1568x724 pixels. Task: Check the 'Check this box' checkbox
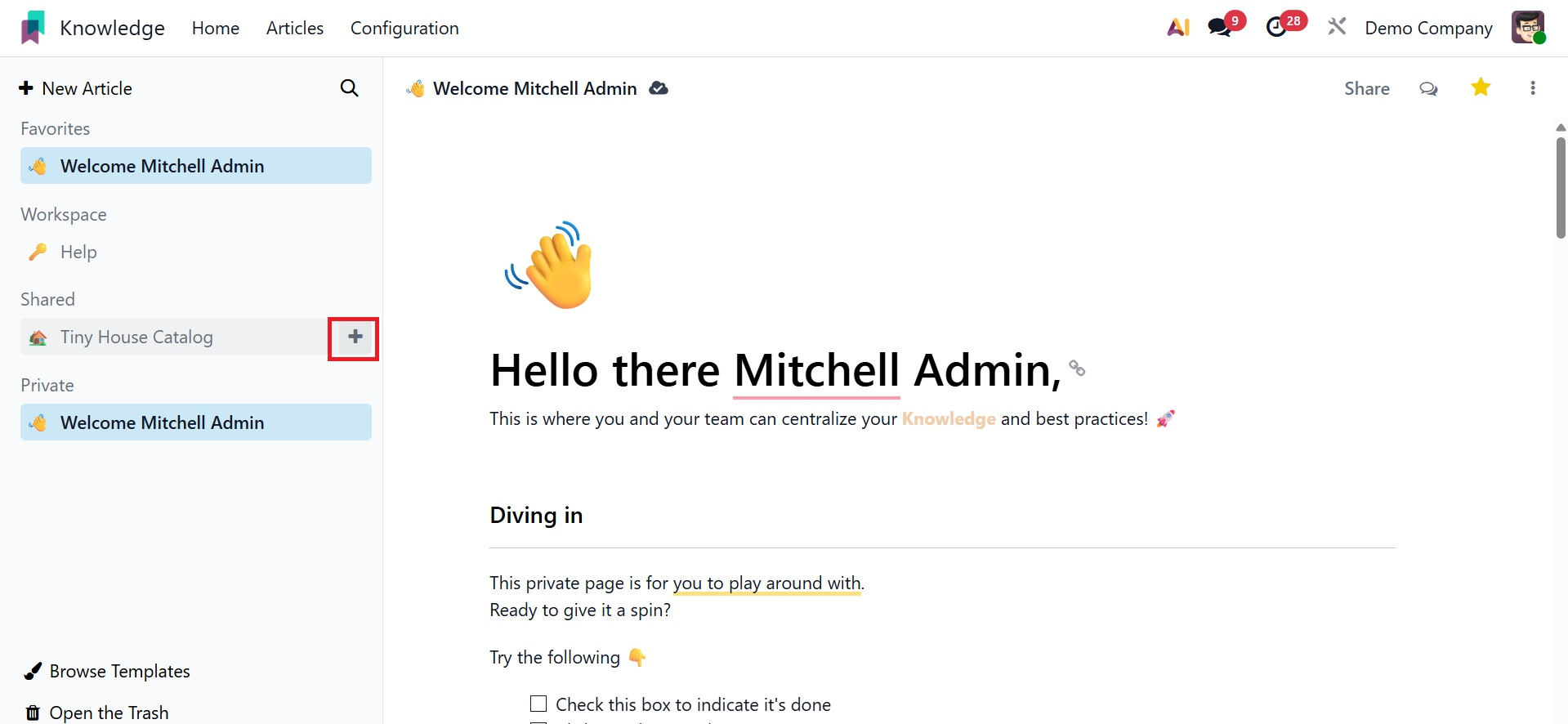pyautogui.click(x=538, y=704)
